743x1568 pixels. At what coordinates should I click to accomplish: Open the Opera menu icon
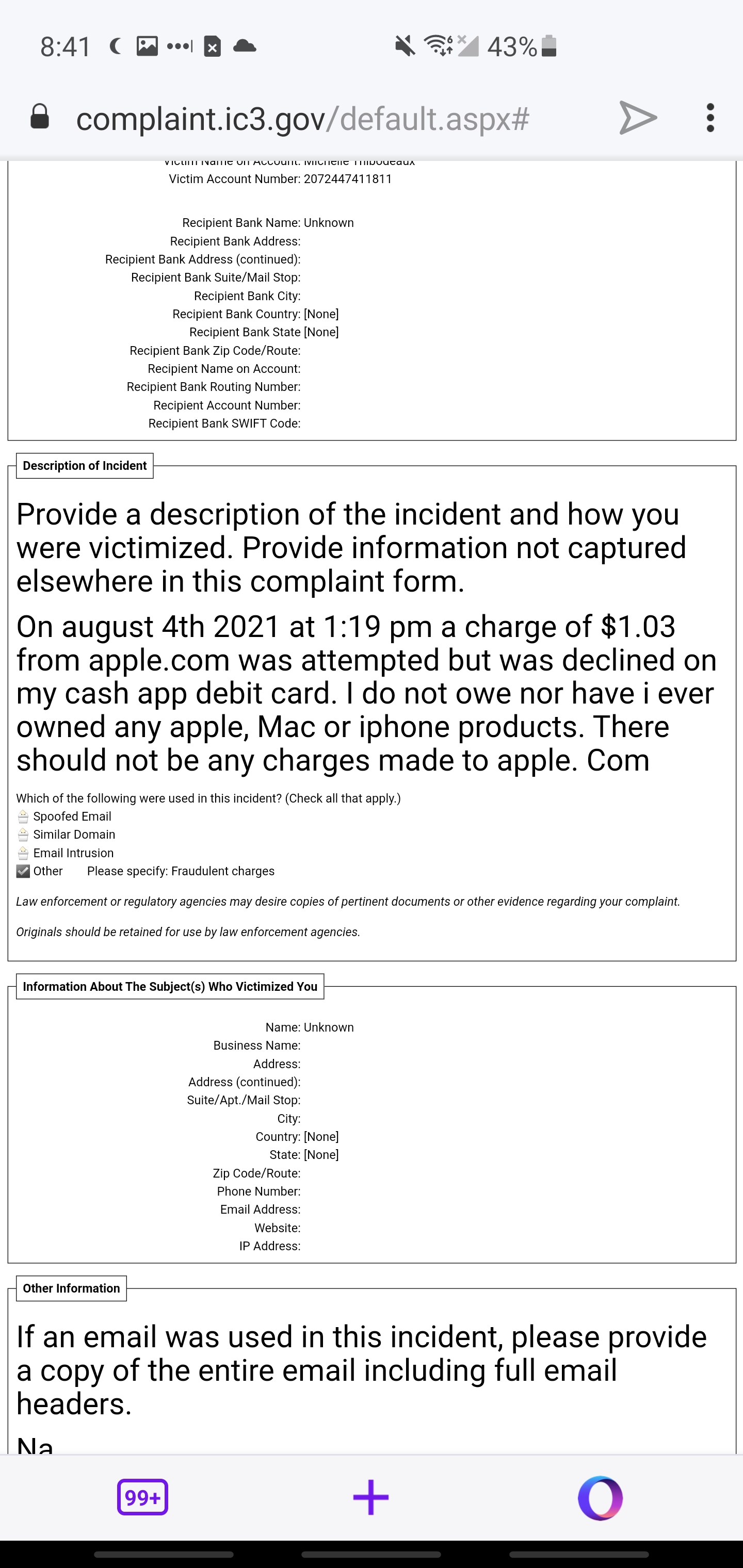pyautogui.click(x=600, y=1497)
